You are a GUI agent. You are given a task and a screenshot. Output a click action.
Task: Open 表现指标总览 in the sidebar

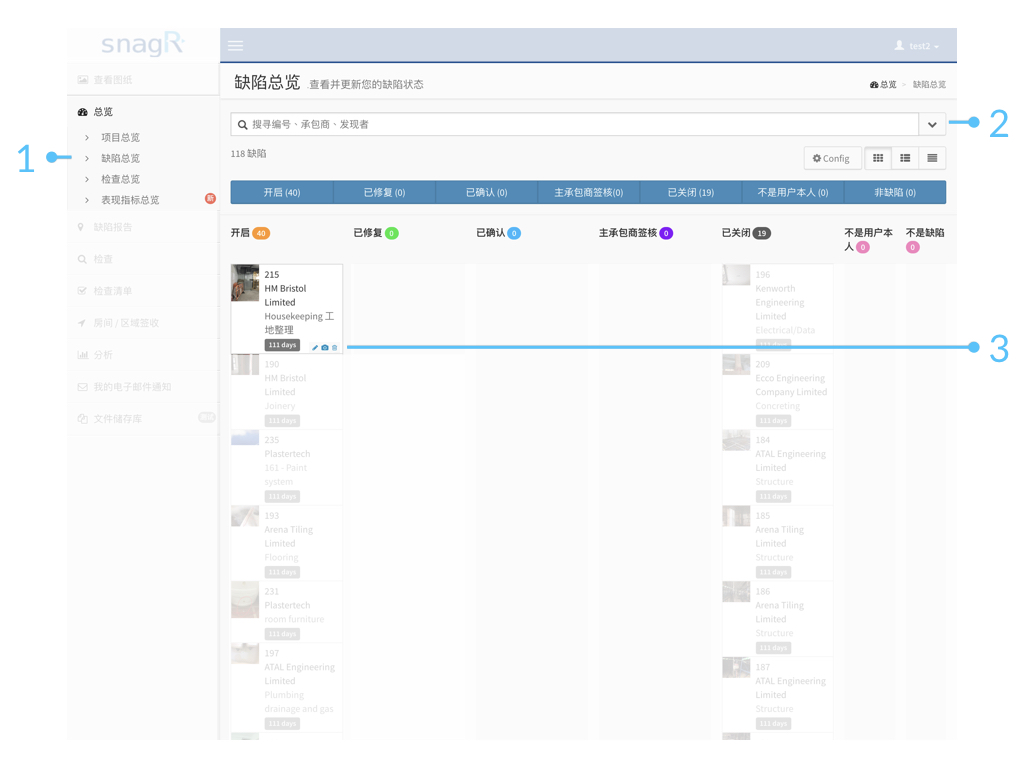(130, 200)
